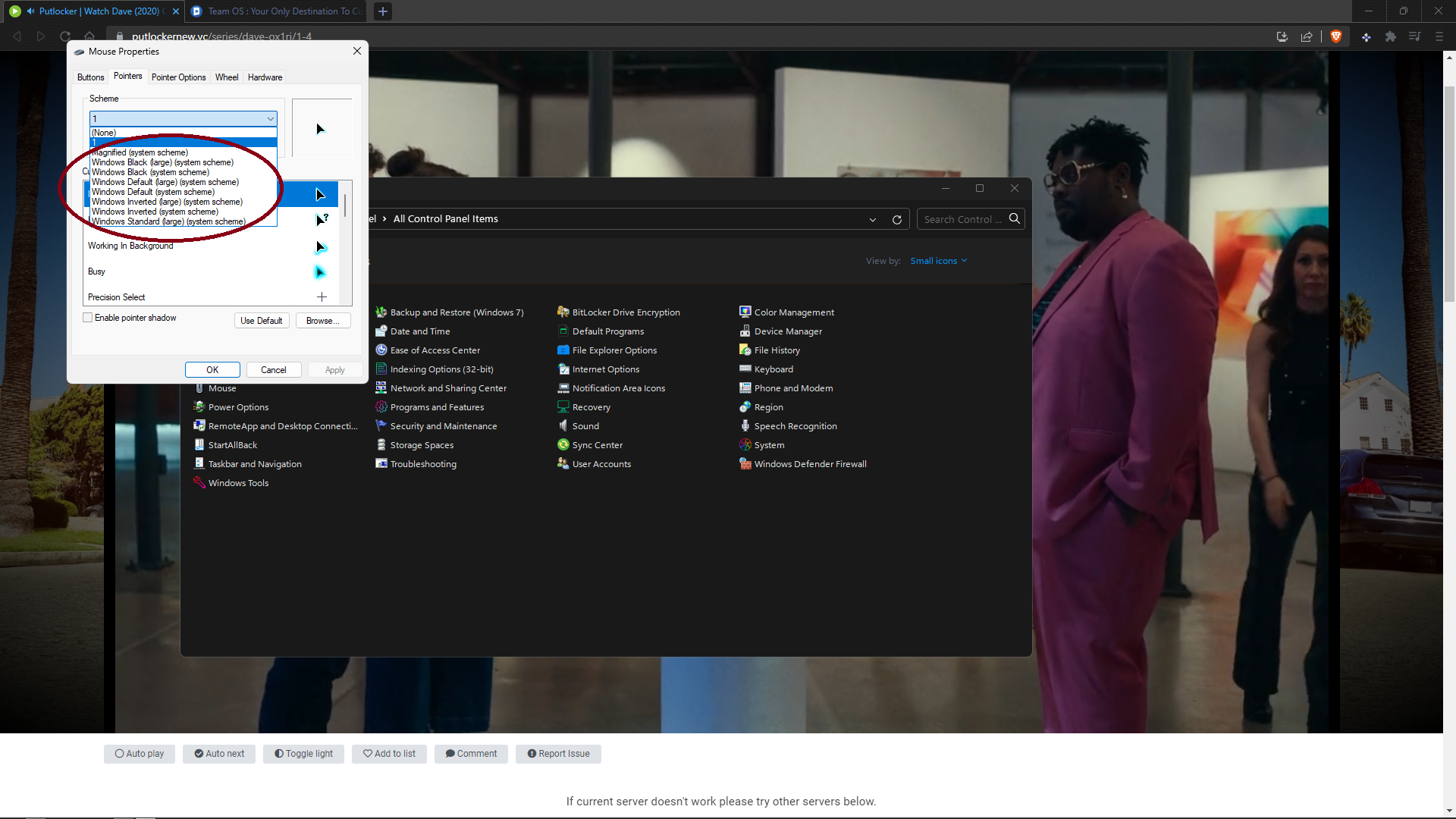Open Security and Maintenance icon
This screenshot has width=1456, height=819.
tap(381, 425)
